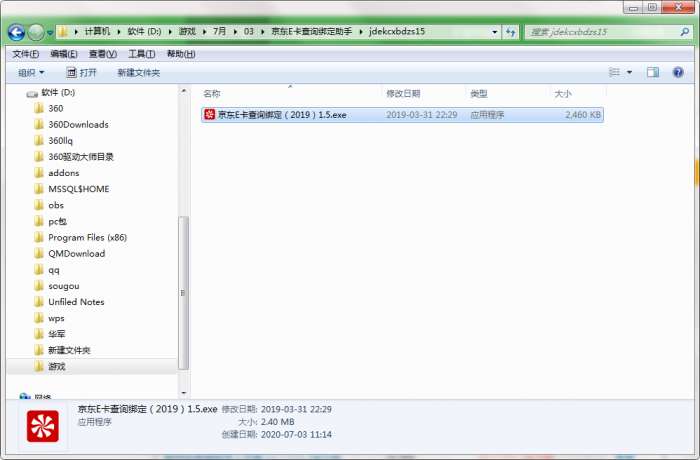Select the Unfiled Notes folder
This screenshot has width=700, height=460.
coord(76,302)
